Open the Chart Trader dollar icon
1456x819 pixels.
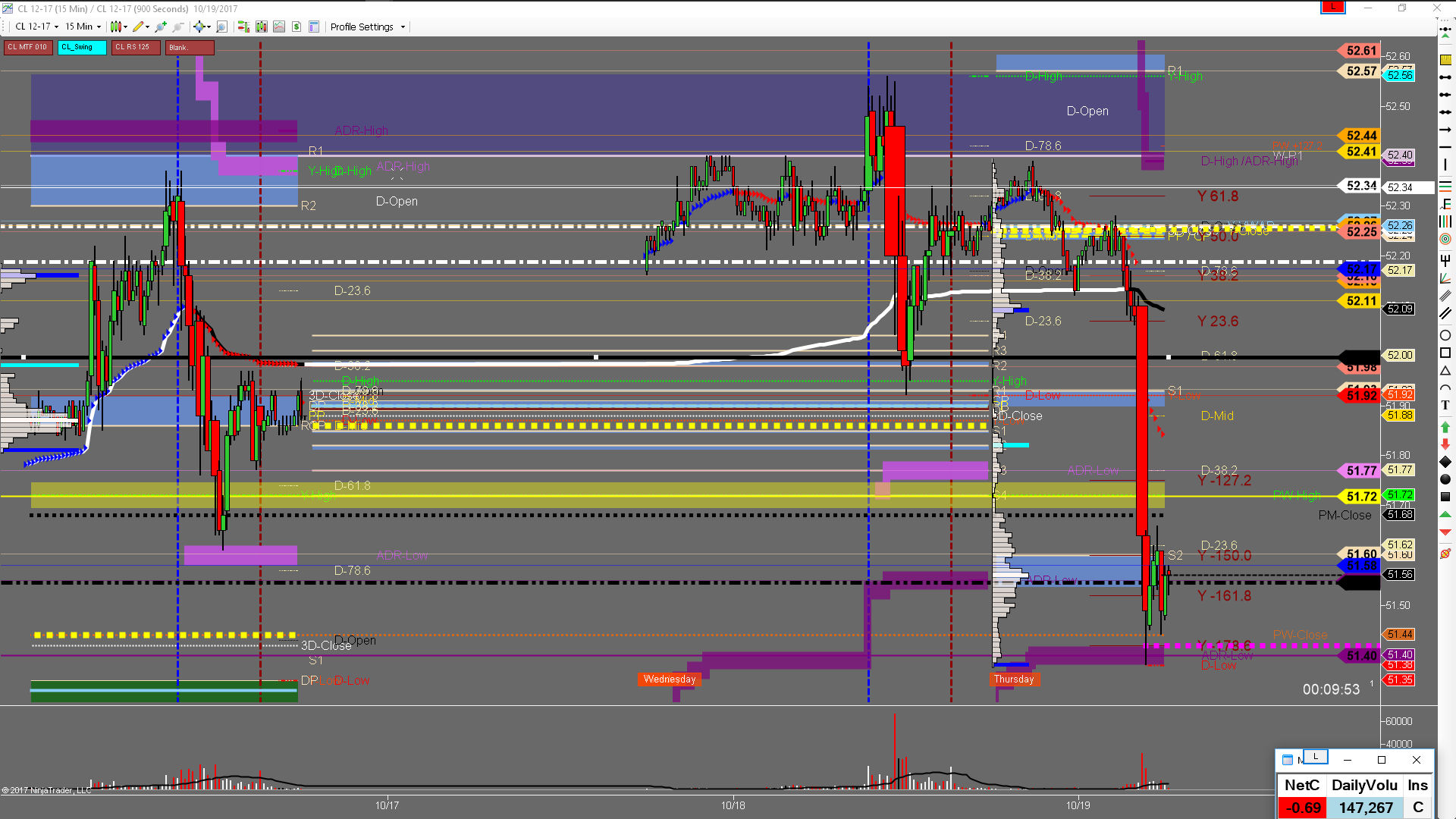point(297,27)
